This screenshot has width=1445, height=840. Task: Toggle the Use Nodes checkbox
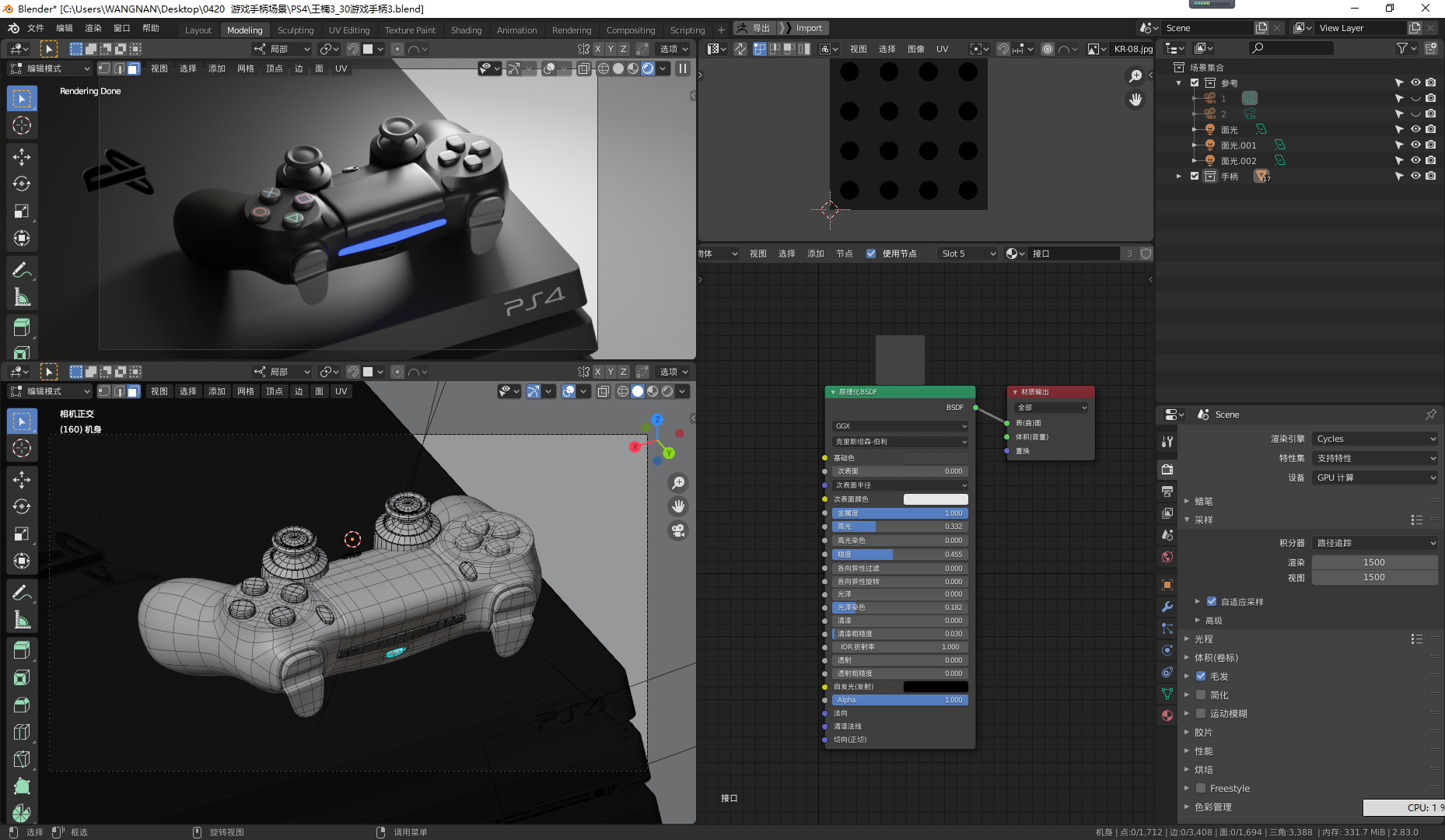pyautogui.click(x=871, y=254)
